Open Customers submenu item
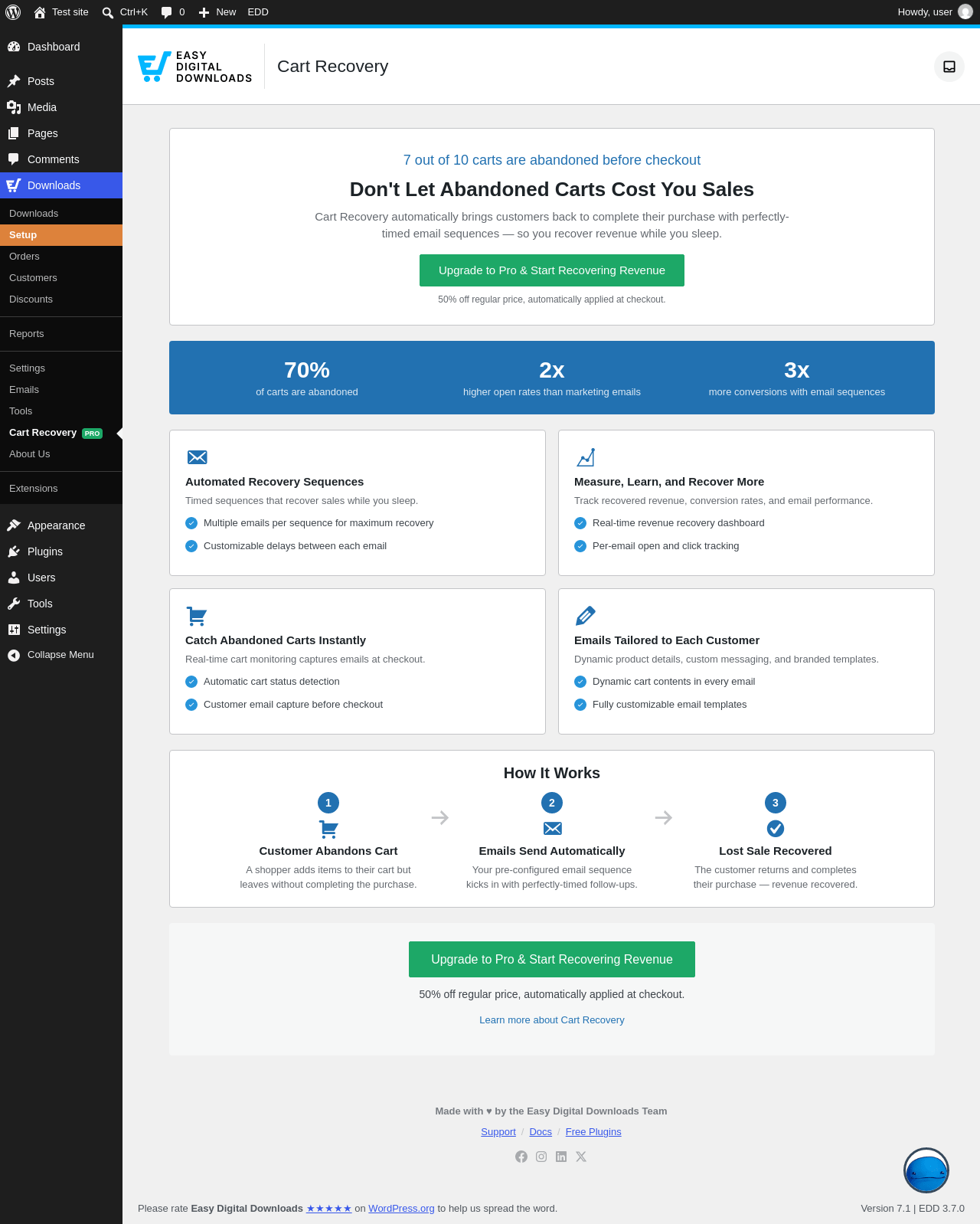 [61, 278]
